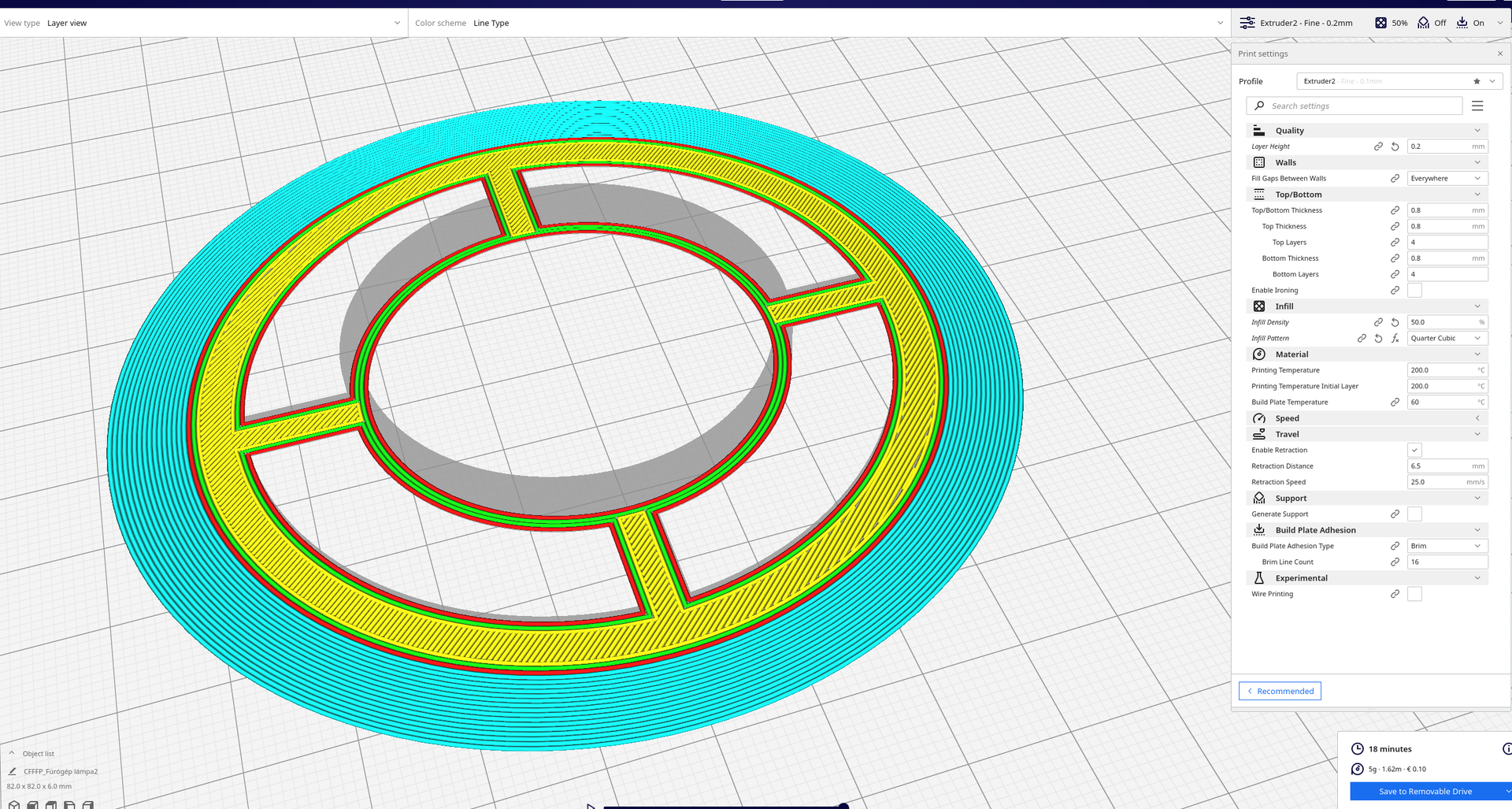Expand the Speed section chevron
This screenshot has height=809, width=1512.
1477,418
